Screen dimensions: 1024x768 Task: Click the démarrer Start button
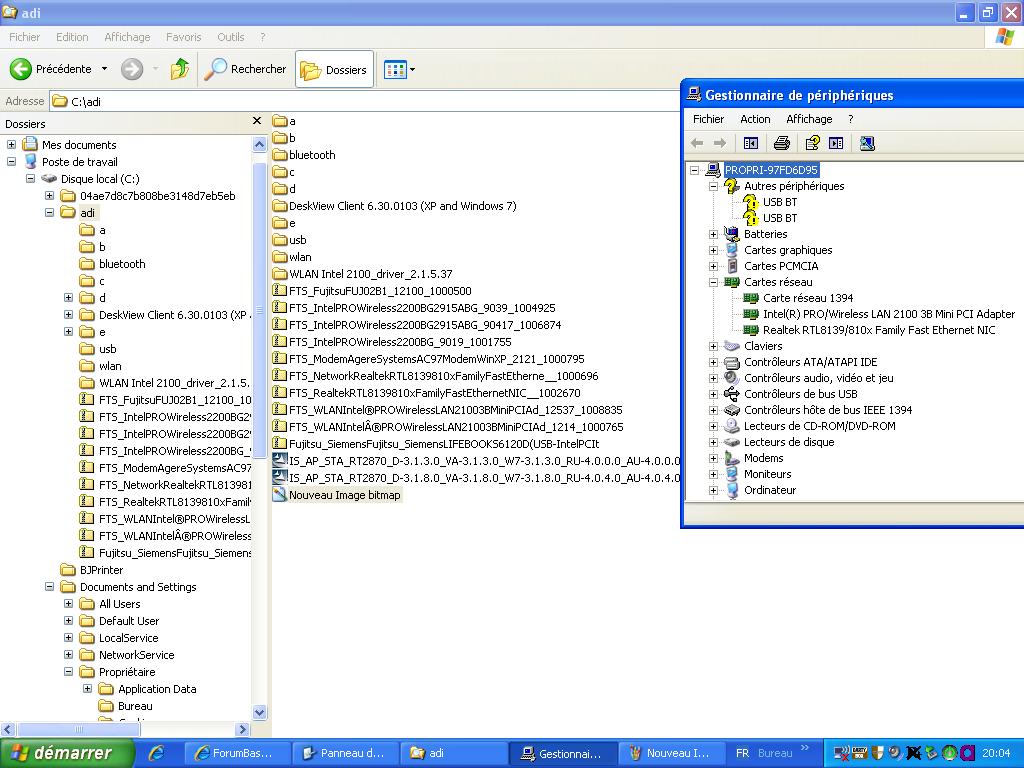click(x=67, y=753)
